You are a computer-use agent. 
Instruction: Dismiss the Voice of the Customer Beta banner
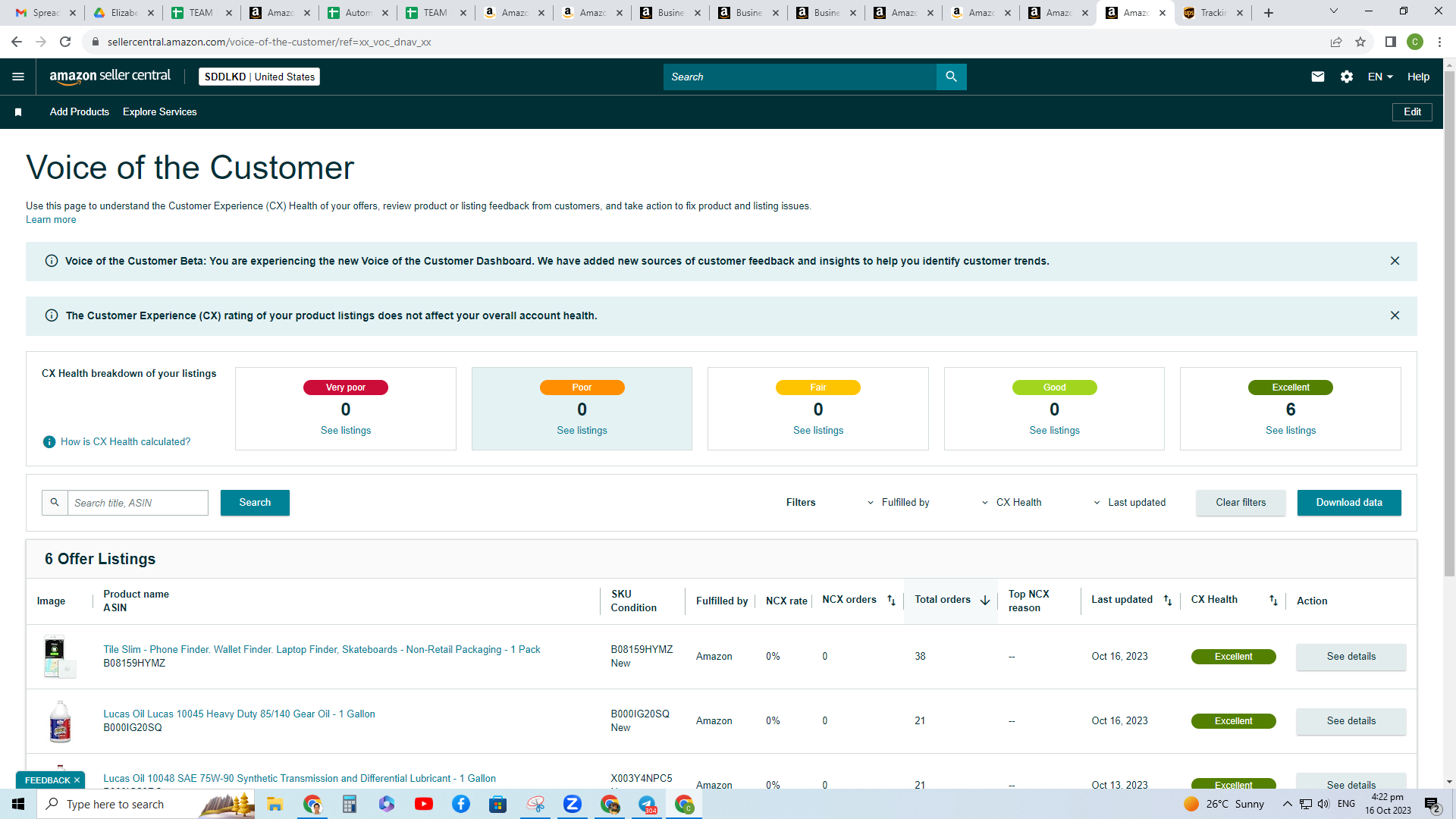[1395, 261]
